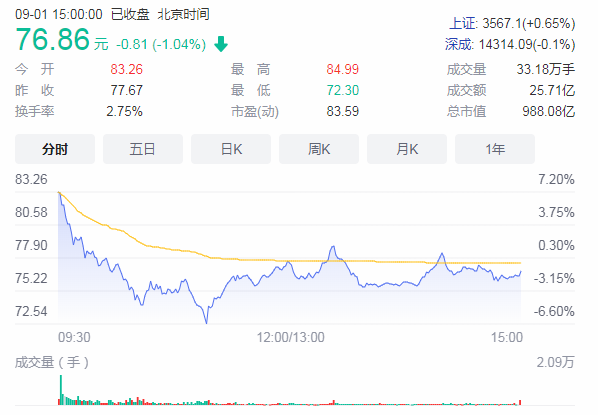The width and height of the screenshot is (598, 415).
Task: Click the 已收盘 market status label
Action: 130,14
